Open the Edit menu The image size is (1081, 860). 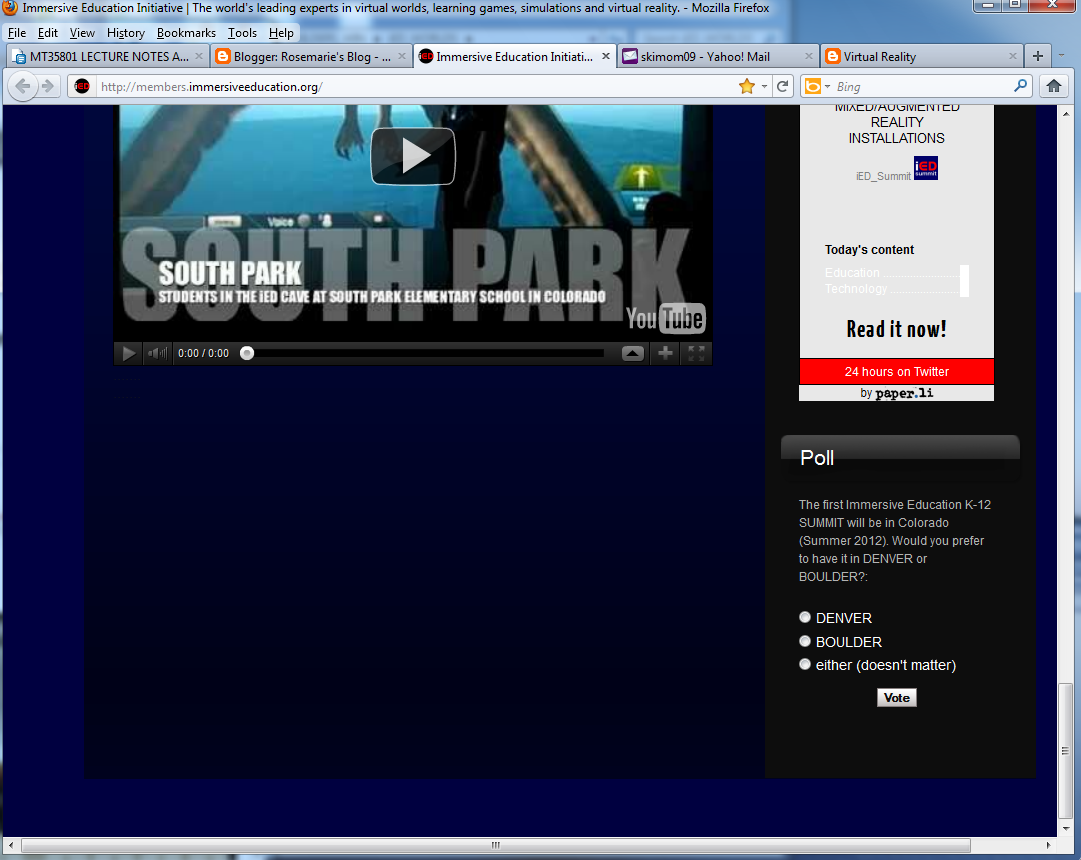point(48,32)
